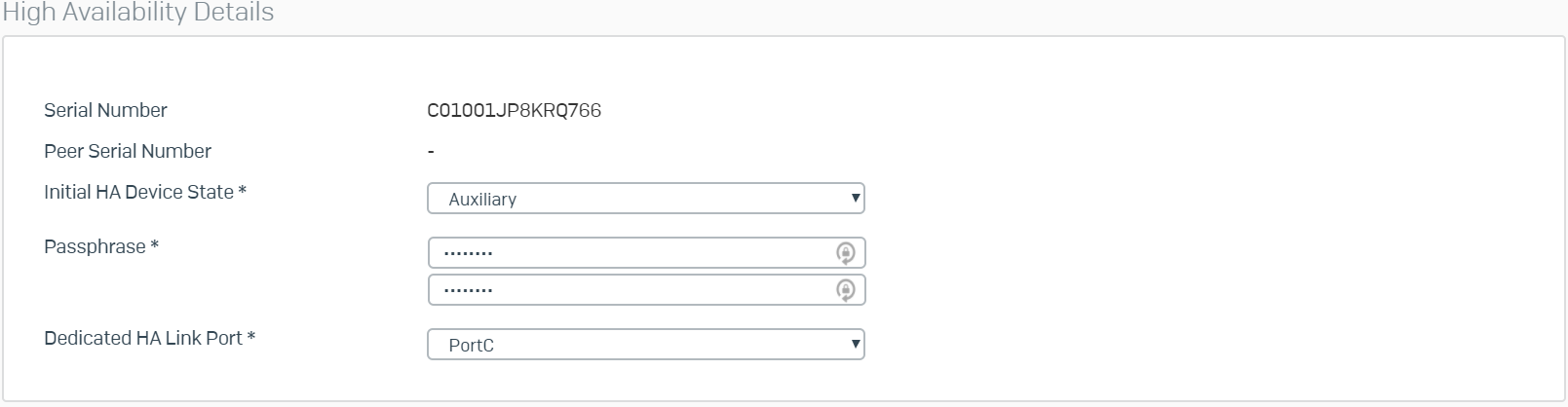
Task: Focus the confirm Passphrase input field
Action: click(x=646, y=290)
